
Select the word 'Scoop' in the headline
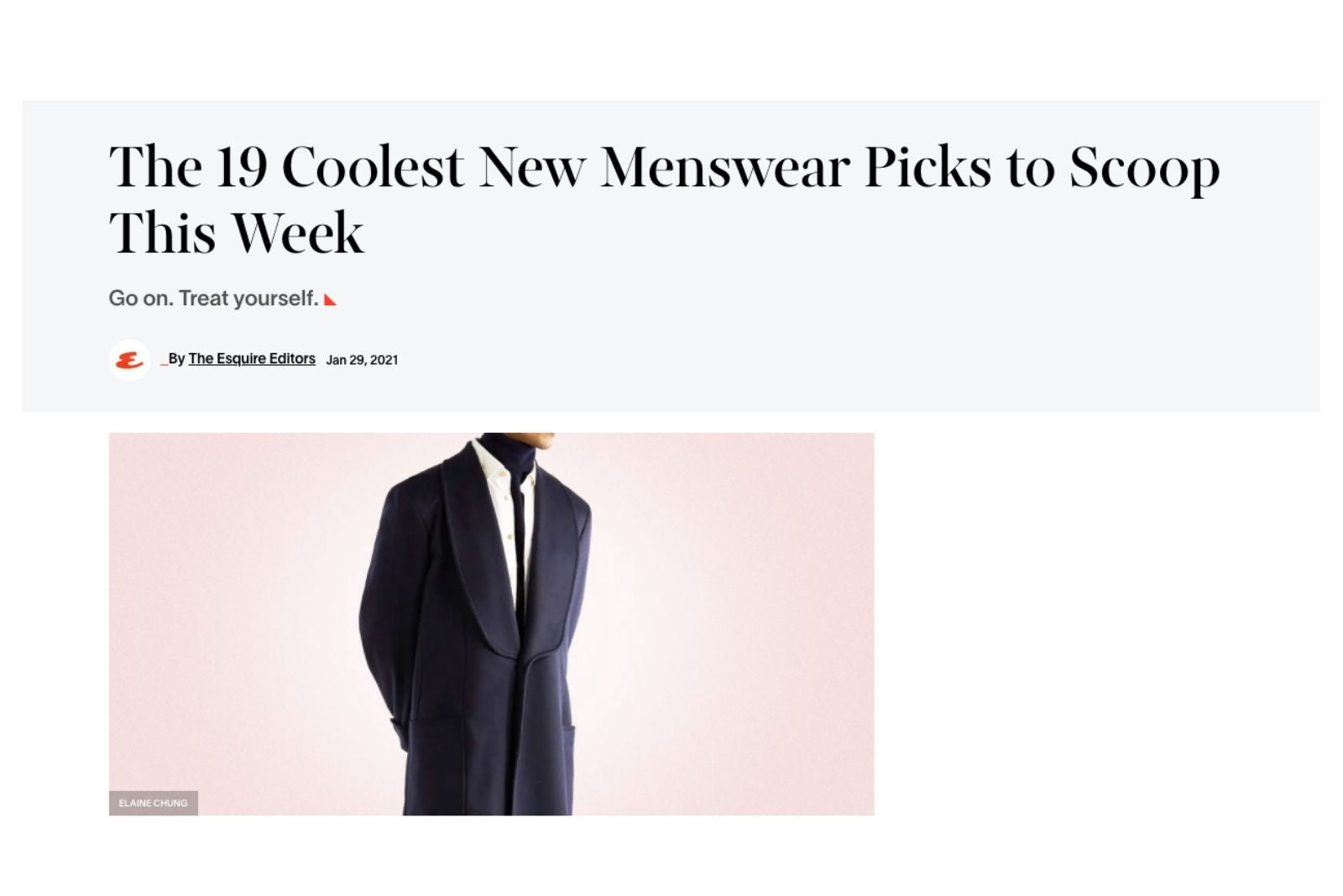click(x=1142, y=167)
